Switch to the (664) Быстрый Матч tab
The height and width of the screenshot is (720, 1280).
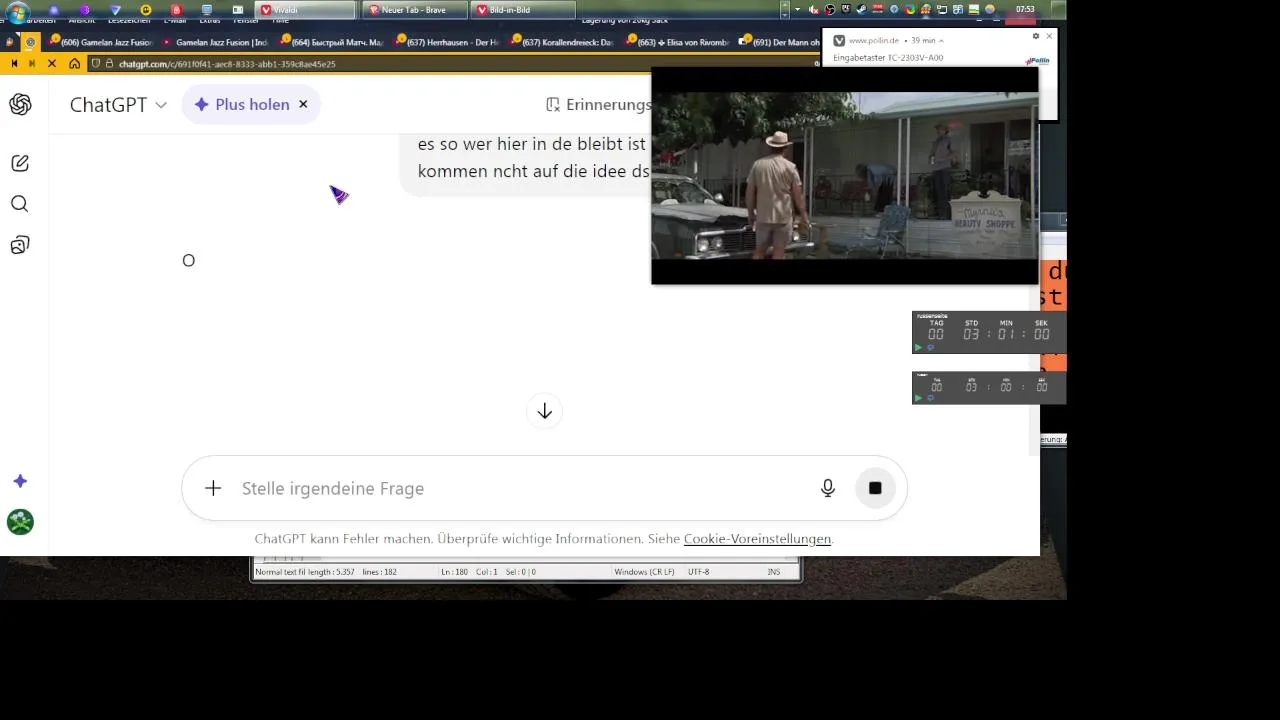(331, 42)
